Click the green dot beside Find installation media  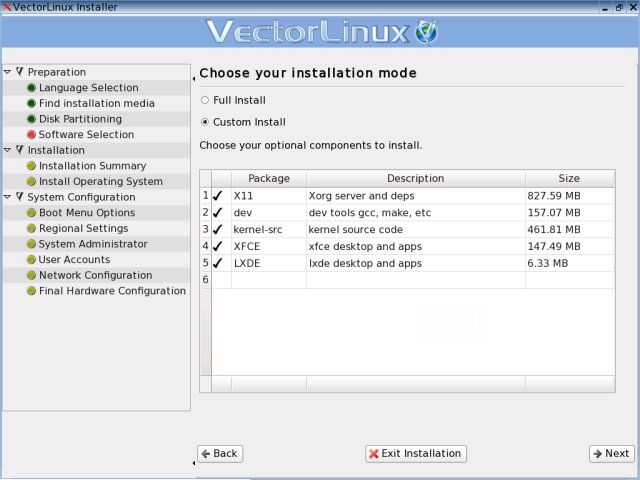click(x=31, y=103)
